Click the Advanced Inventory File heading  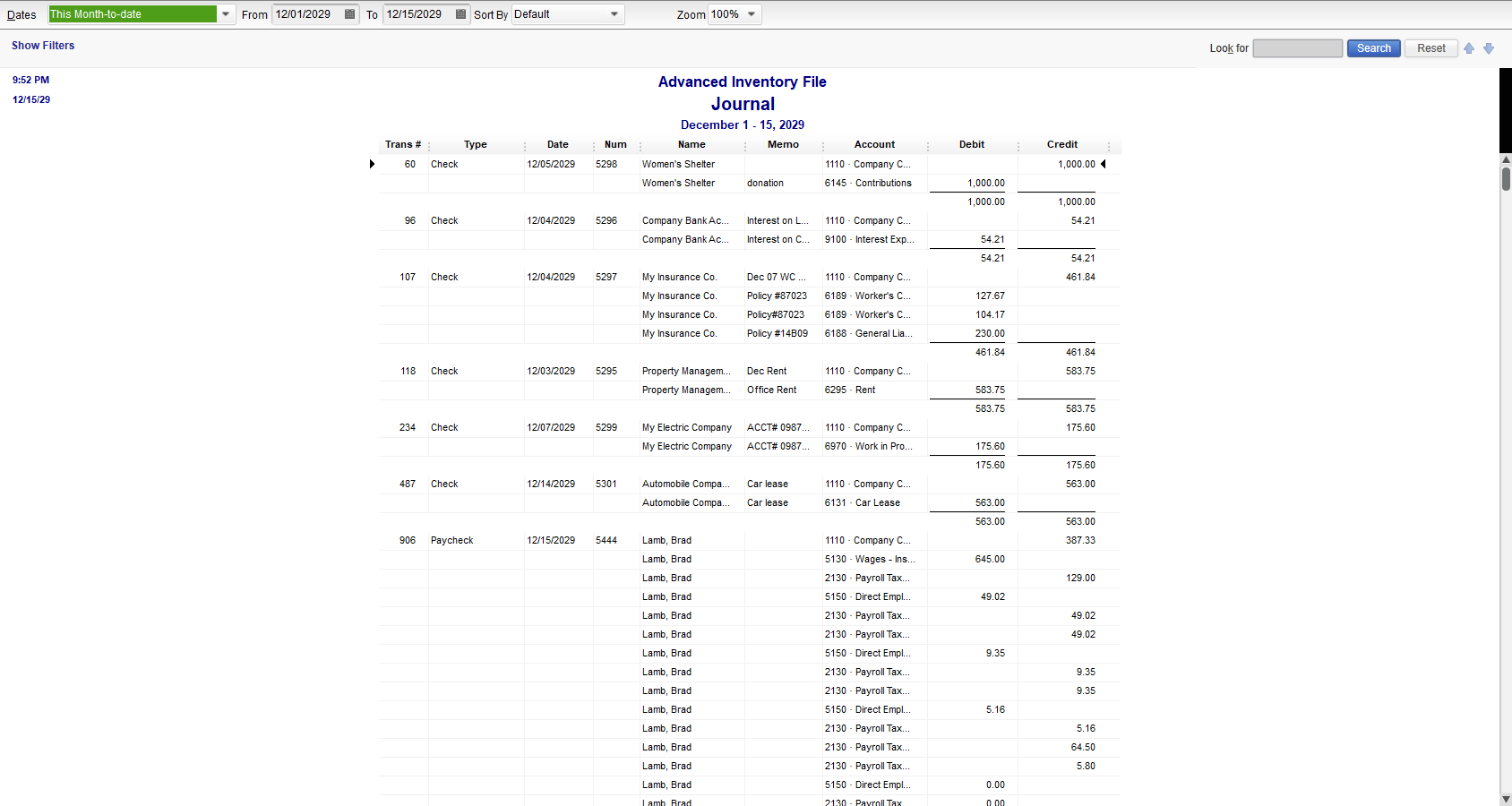pyautogui.click(x=743, y=81)
